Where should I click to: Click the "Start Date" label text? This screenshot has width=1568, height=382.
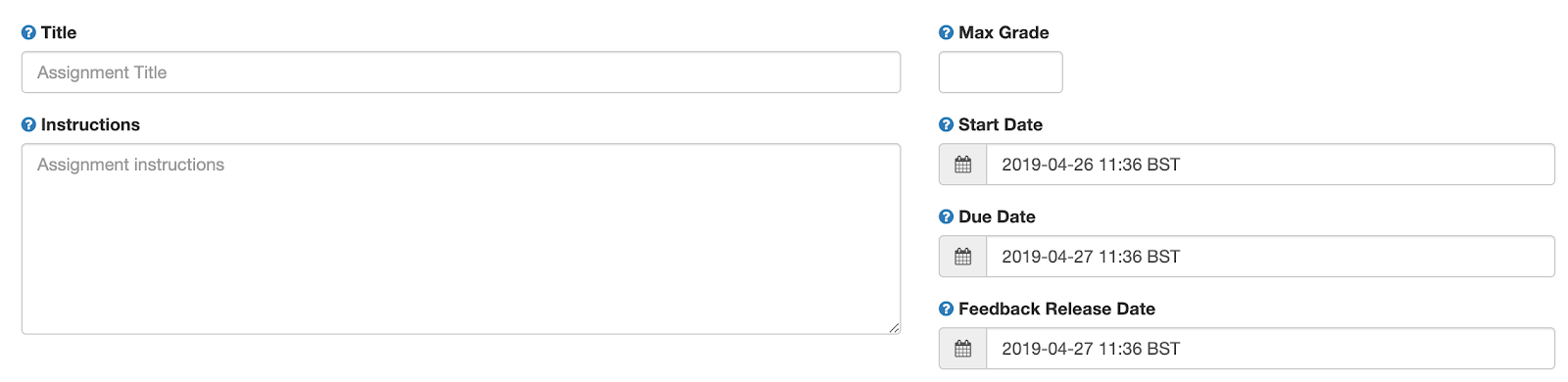(1001, 124)
